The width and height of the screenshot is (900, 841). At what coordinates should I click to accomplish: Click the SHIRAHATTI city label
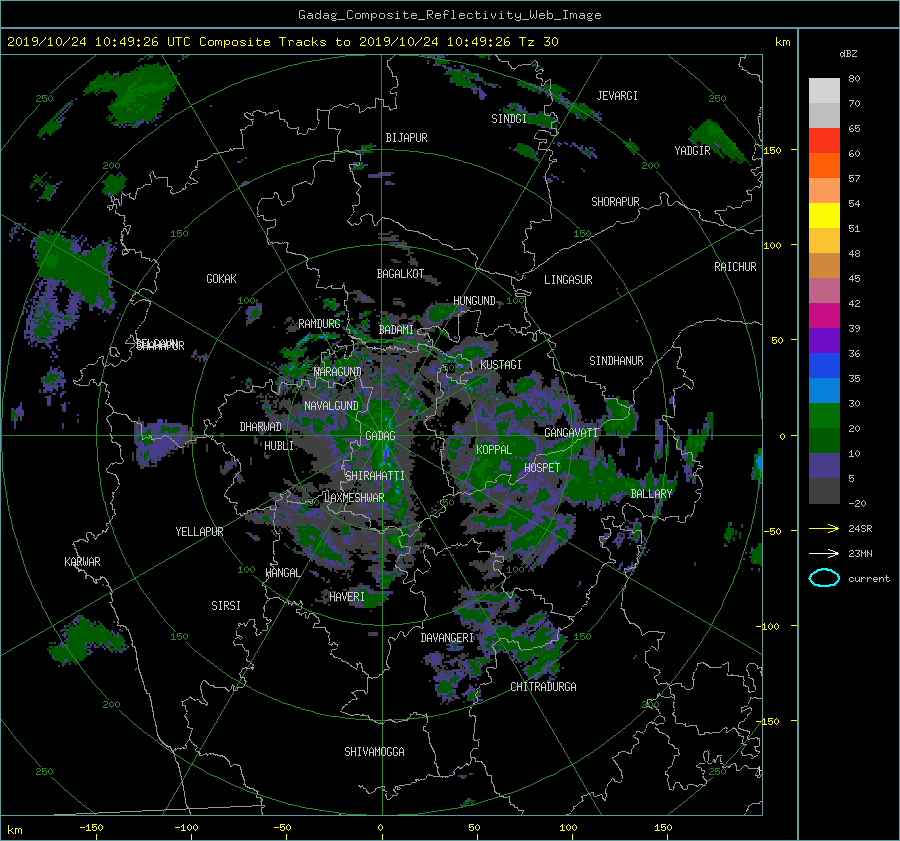(375, 476)
